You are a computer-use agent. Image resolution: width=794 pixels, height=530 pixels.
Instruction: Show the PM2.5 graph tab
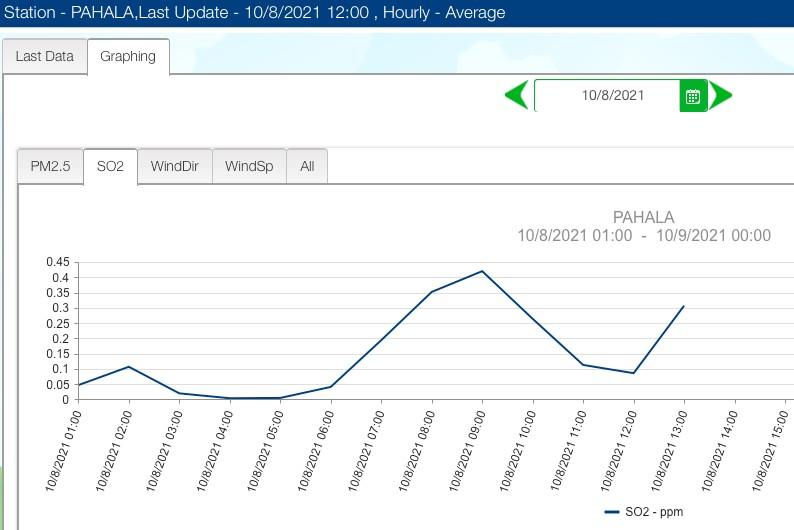tap(50, 166)
